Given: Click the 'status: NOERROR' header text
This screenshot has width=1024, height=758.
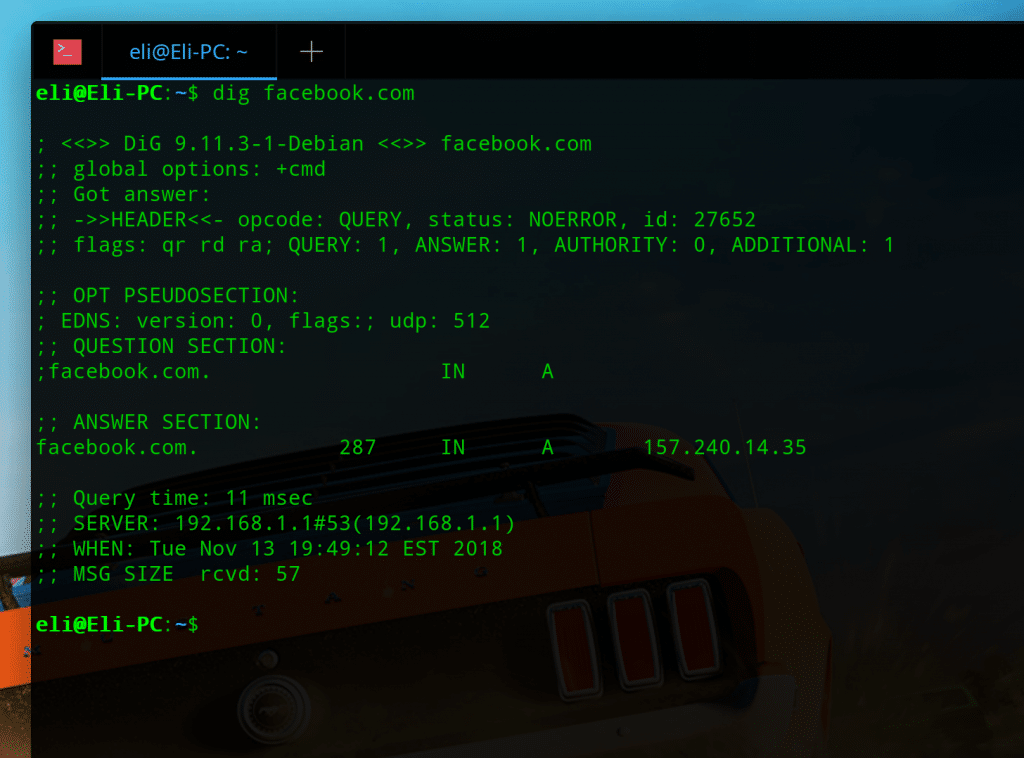Looking at the screenshot, I should [522, 219].
